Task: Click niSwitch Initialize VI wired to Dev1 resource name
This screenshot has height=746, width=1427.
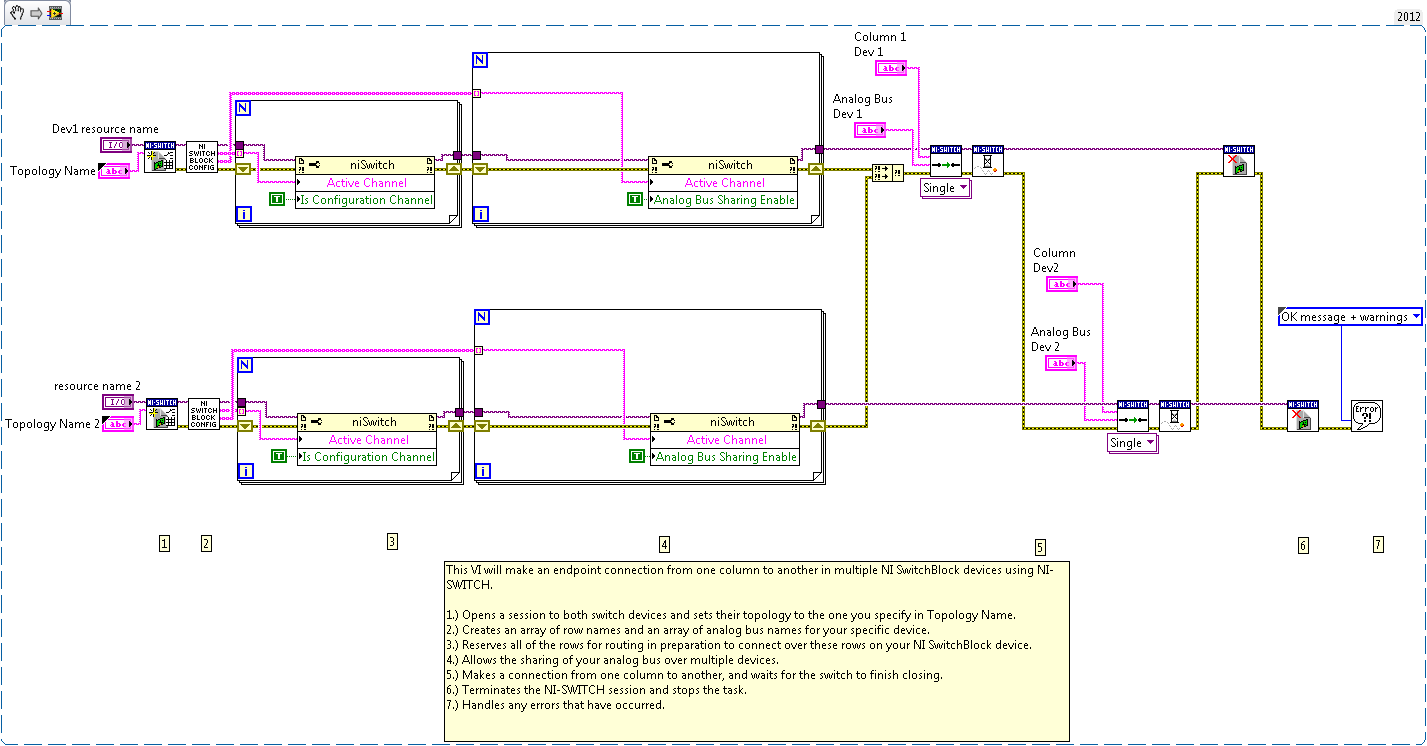Action: coord(160,157)
